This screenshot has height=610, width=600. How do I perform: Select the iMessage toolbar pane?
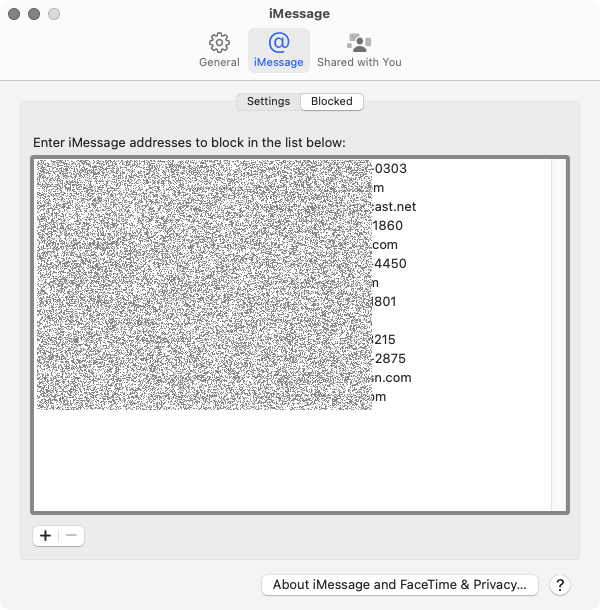[x=279, y=50]
